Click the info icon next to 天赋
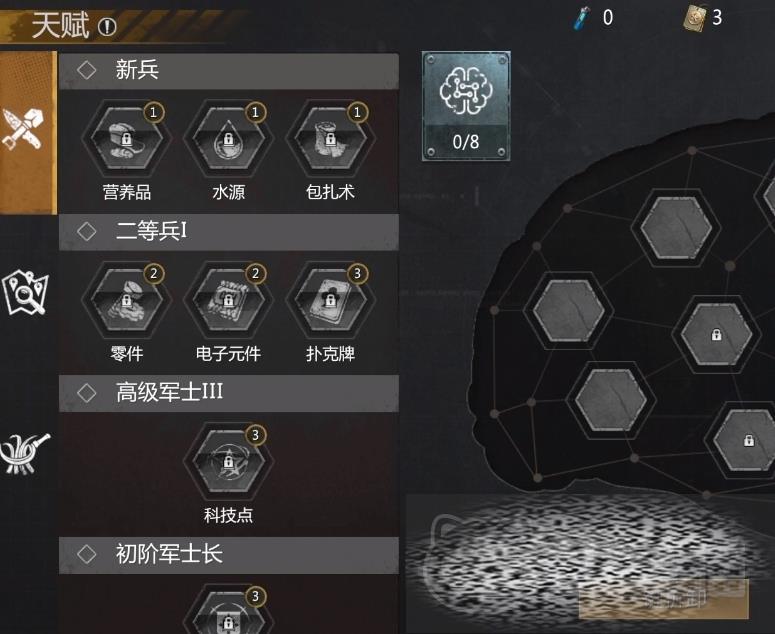This screenshot has width=775, height=634. pos(107,27)
